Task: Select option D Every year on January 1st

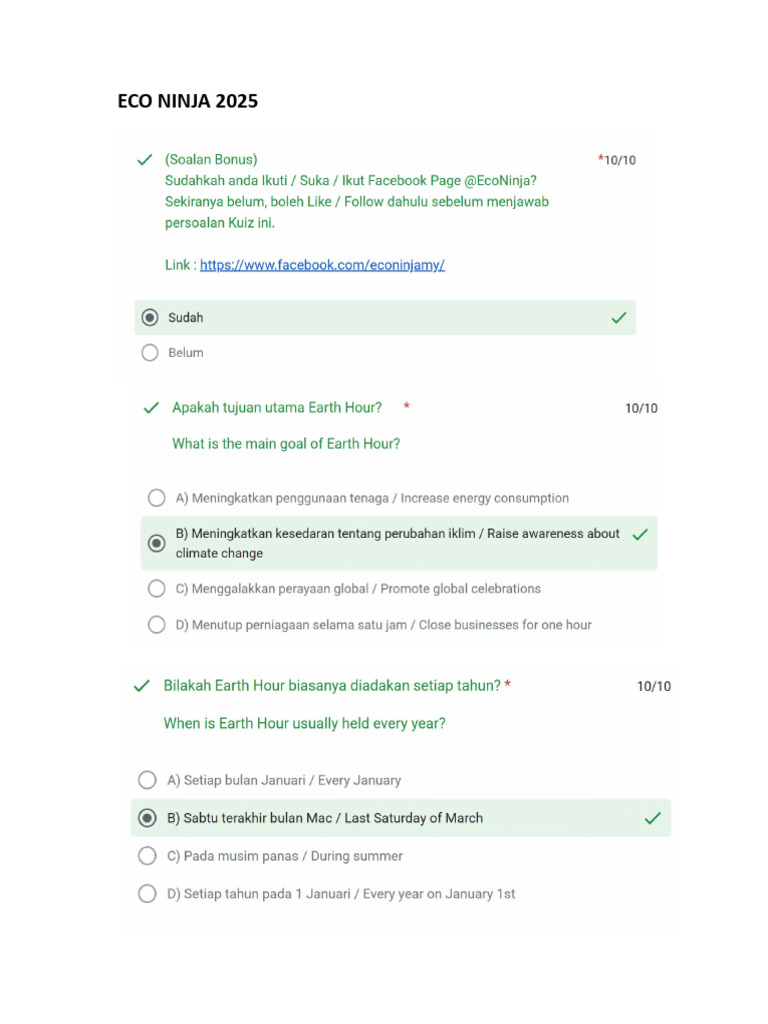Action: tap(148, 894)
